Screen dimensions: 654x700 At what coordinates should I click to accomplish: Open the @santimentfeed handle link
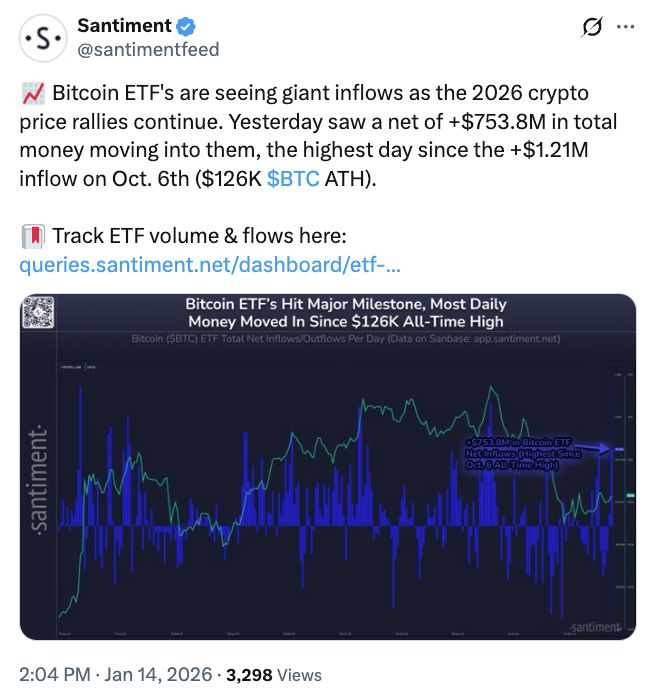[x=147, y=49]
